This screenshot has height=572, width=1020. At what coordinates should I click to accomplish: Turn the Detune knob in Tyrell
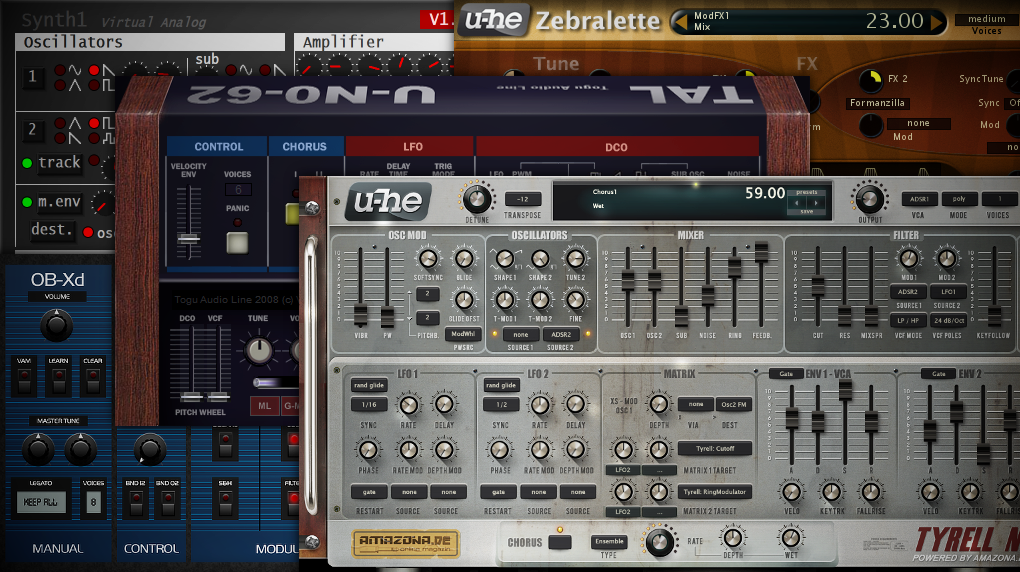coord(476,198)
